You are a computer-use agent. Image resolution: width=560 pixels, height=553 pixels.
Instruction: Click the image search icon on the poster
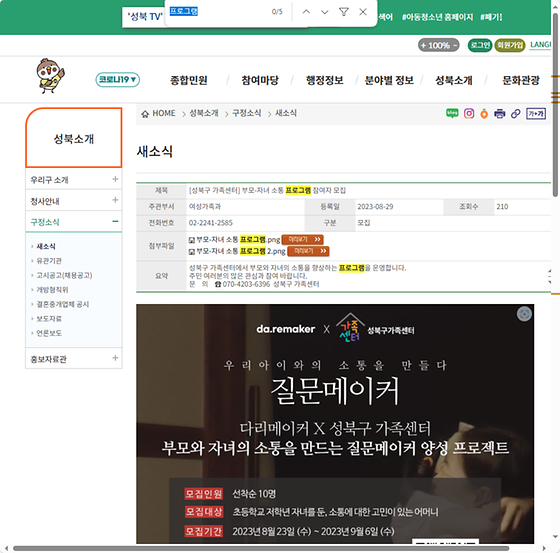pos(524,314)
